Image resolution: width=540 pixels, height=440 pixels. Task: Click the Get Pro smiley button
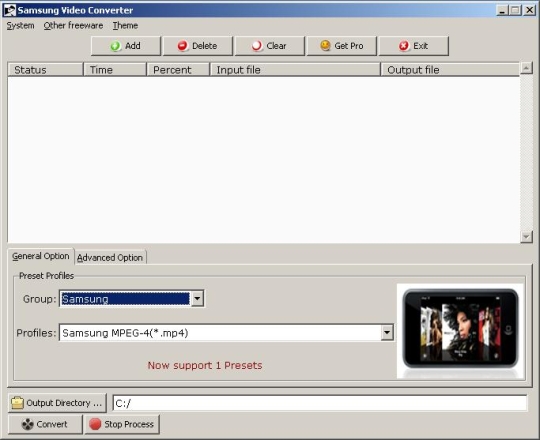(342, 46)
